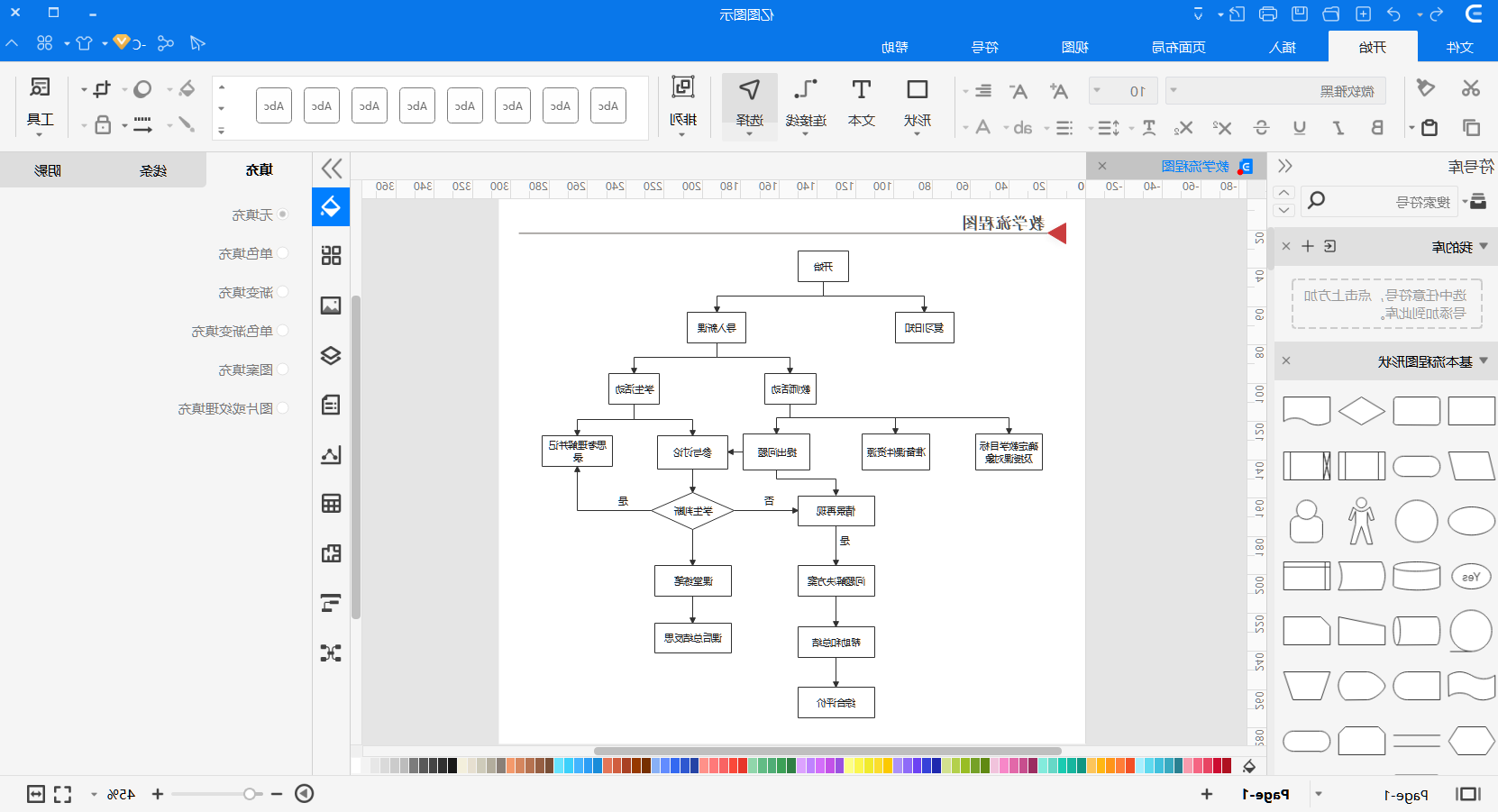The image size is (1498, 812).
Task: Click the active Page-1 page tab
Action: [x=1265, y=794]
